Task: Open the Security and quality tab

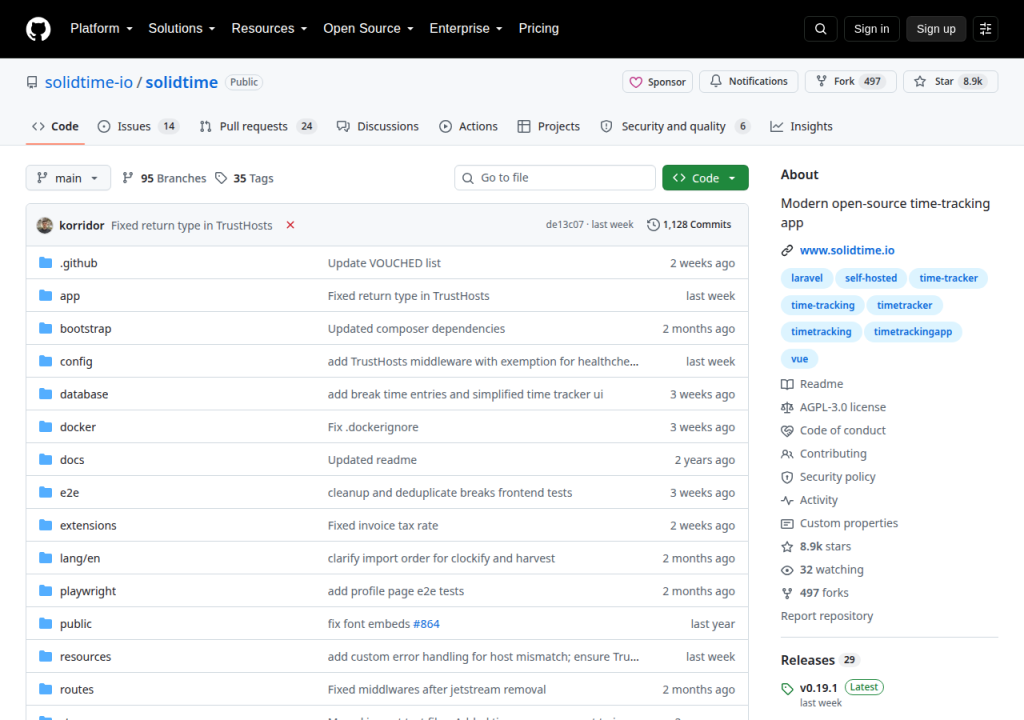Action: (x=675, y=126)
